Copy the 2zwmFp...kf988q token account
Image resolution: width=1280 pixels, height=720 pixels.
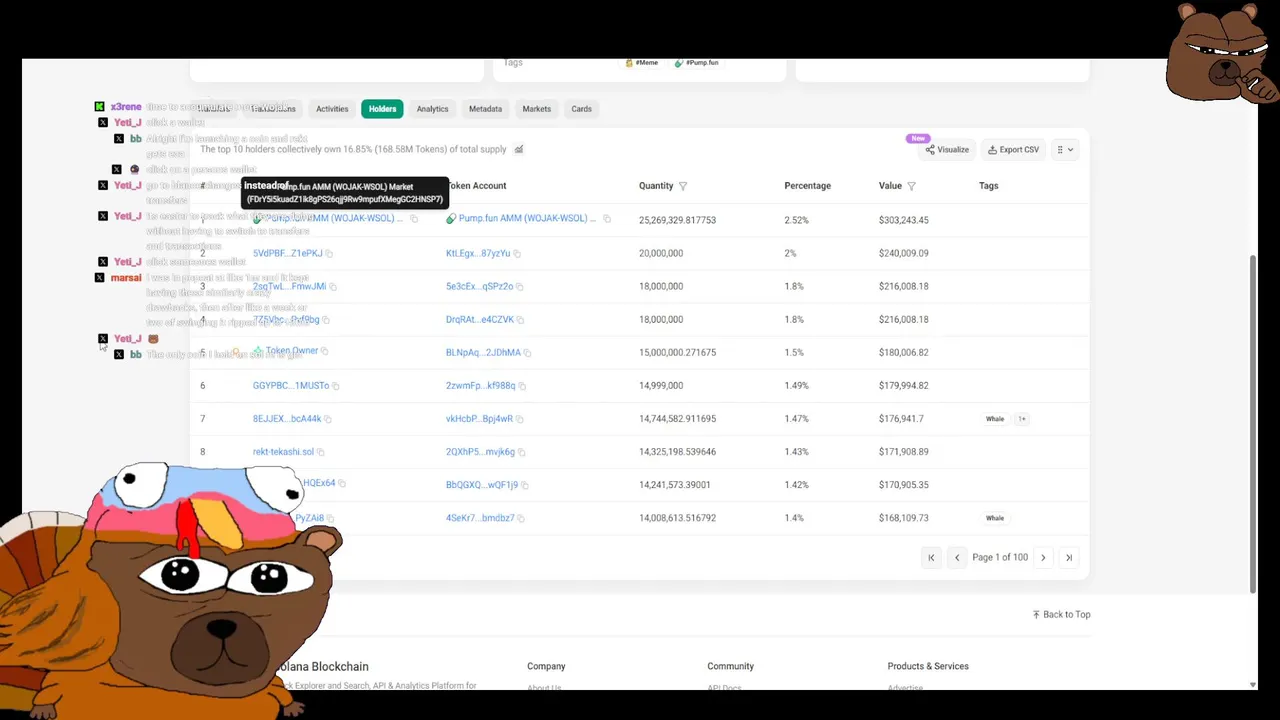522,386
